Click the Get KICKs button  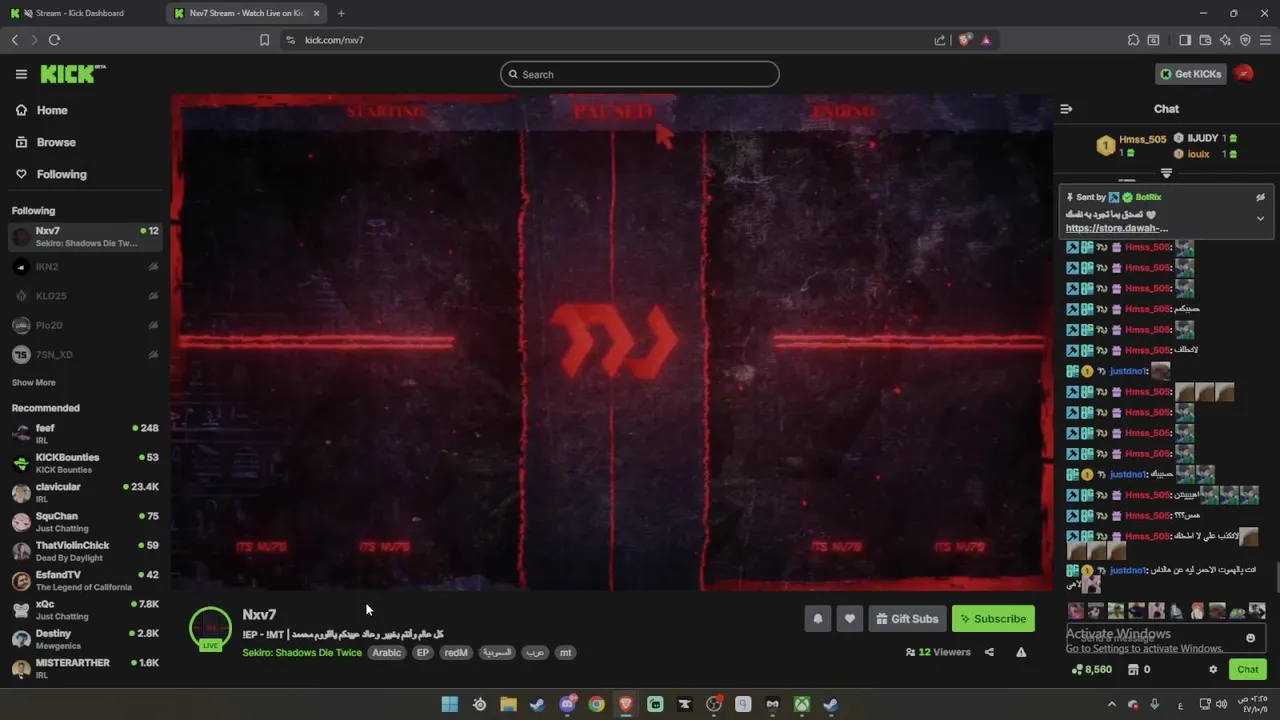(1190, 74)
